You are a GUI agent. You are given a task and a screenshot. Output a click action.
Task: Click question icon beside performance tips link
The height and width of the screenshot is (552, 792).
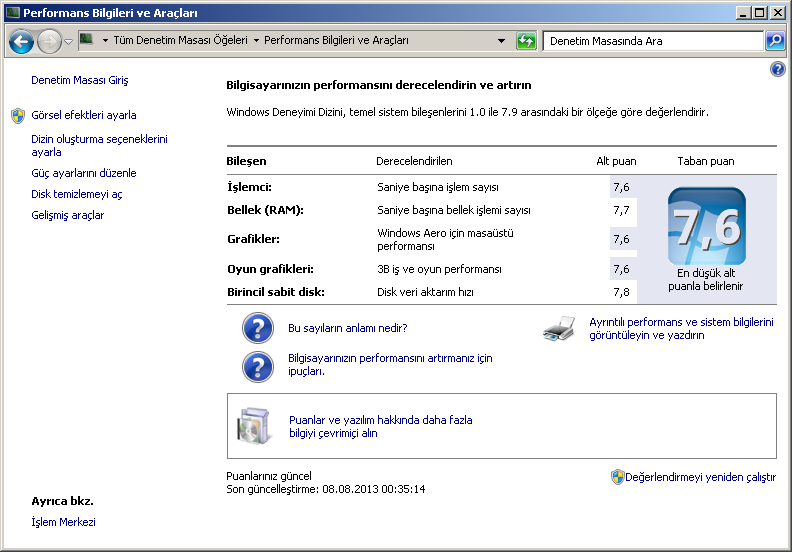tap(258, 365)
